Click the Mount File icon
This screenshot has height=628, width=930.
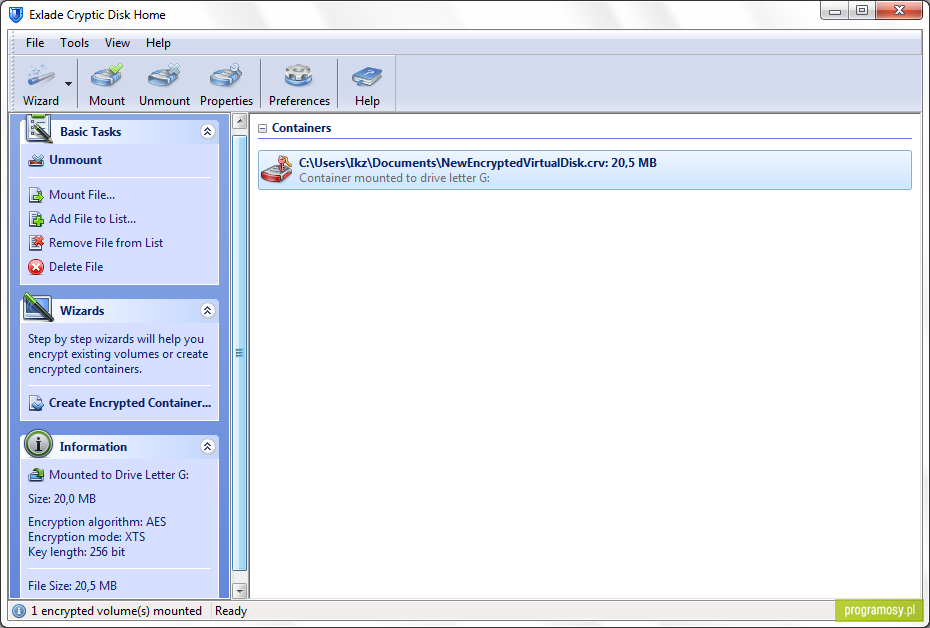tap(36, 195)
